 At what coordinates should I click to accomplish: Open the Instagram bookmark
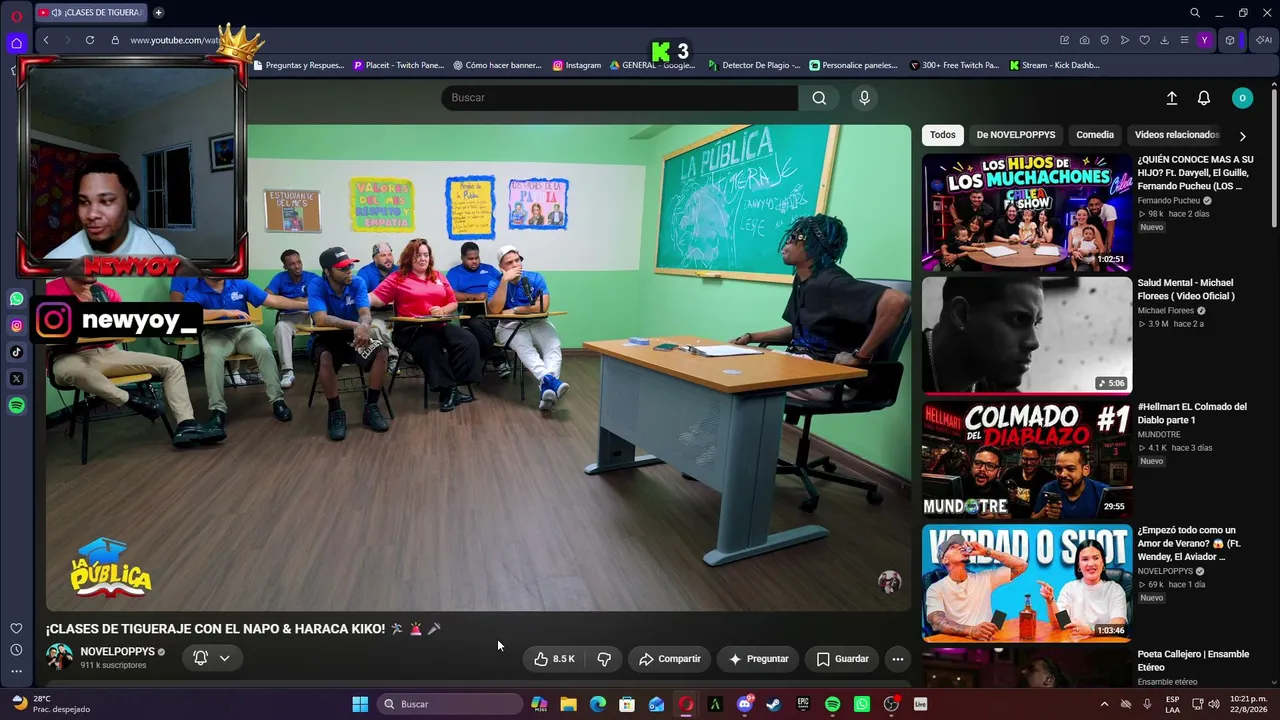(577, 65)
